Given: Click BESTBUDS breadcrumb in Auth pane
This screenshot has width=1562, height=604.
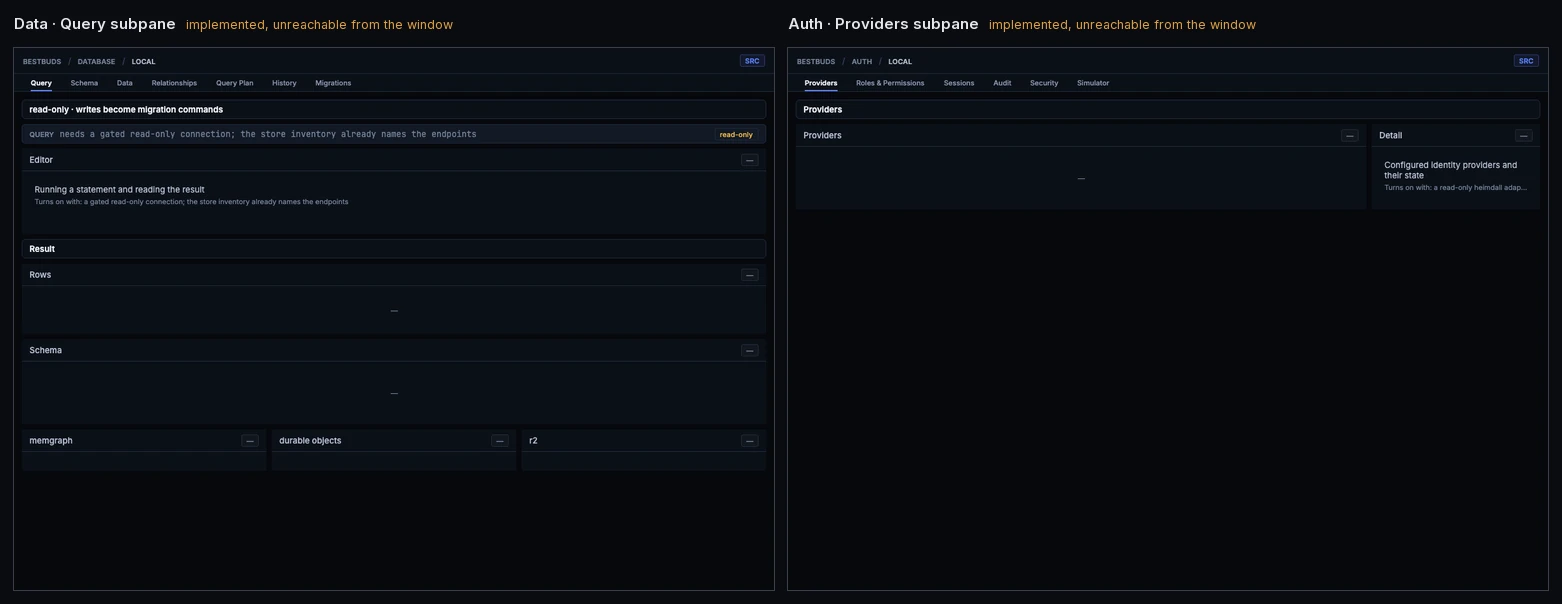Looking at the screenshot, I should pos(816,62).
